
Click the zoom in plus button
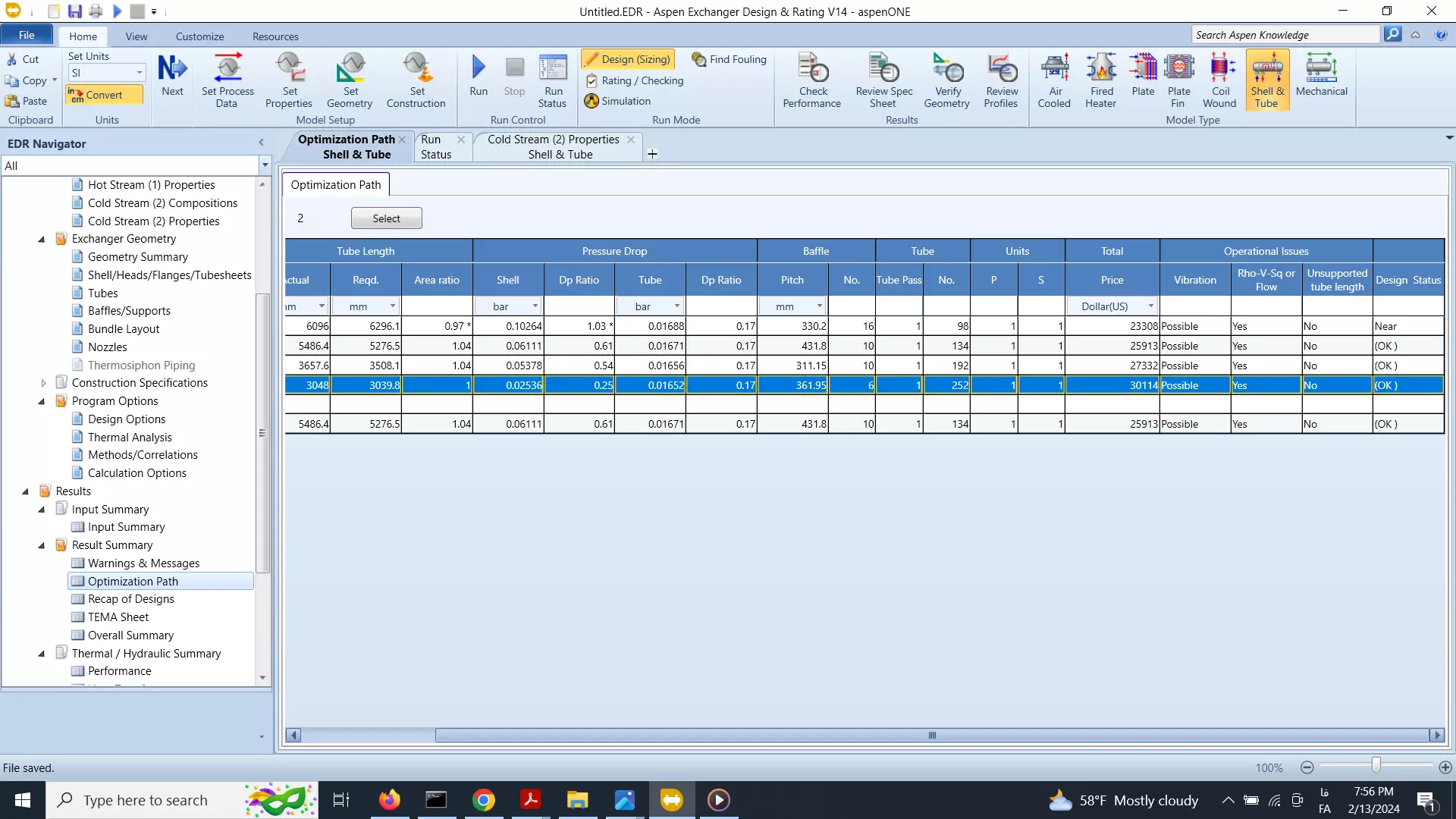[x=1445, y=767]
